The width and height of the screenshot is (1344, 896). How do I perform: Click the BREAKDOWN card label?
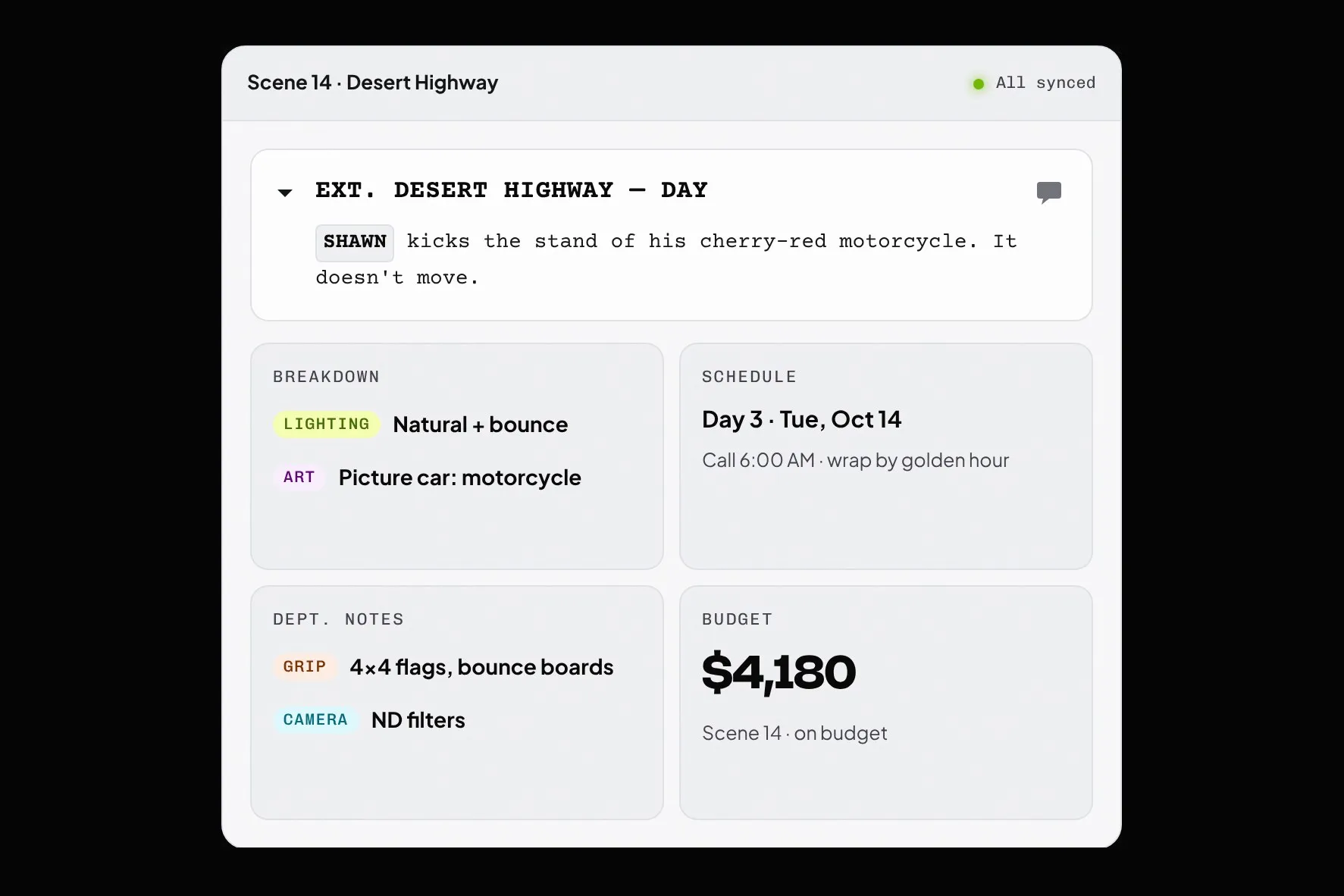click(x=326, y=377)
